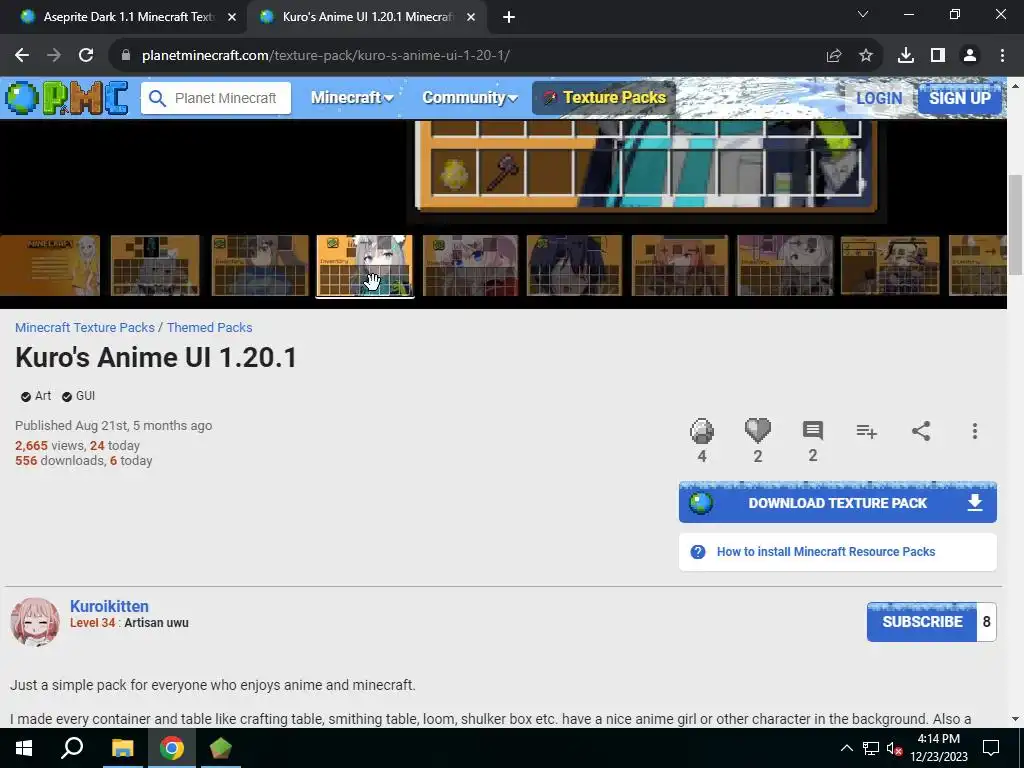The width and height of the screenshot is (1024, 768).
Task: Open Chrome profile avatar icon
Action: 970,56
